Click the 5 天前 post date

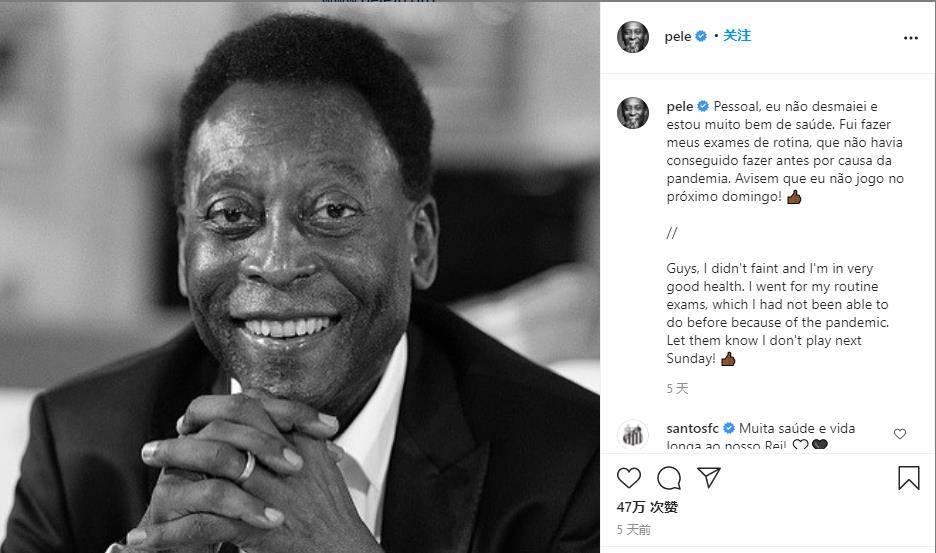coord(634,530)
